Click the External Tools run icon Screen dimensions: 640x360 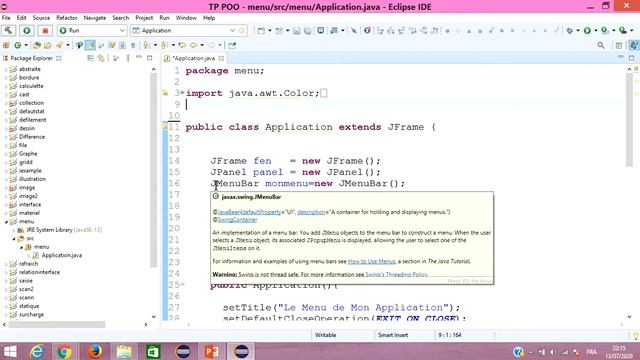point(623,31)
